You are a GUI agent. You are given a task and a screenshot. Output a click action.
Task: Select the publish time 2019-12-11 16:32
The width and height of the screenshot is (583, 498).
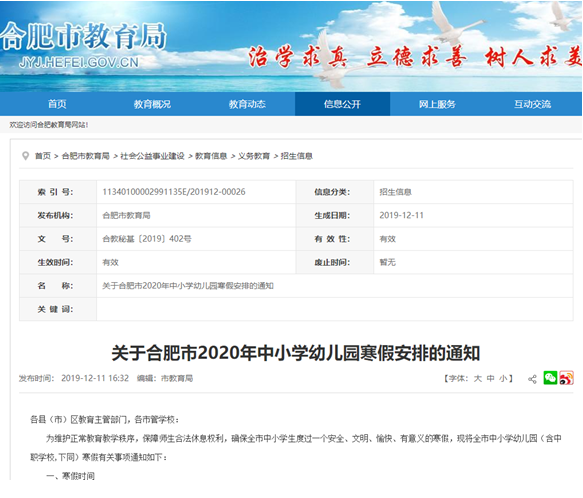coord(95,378)
